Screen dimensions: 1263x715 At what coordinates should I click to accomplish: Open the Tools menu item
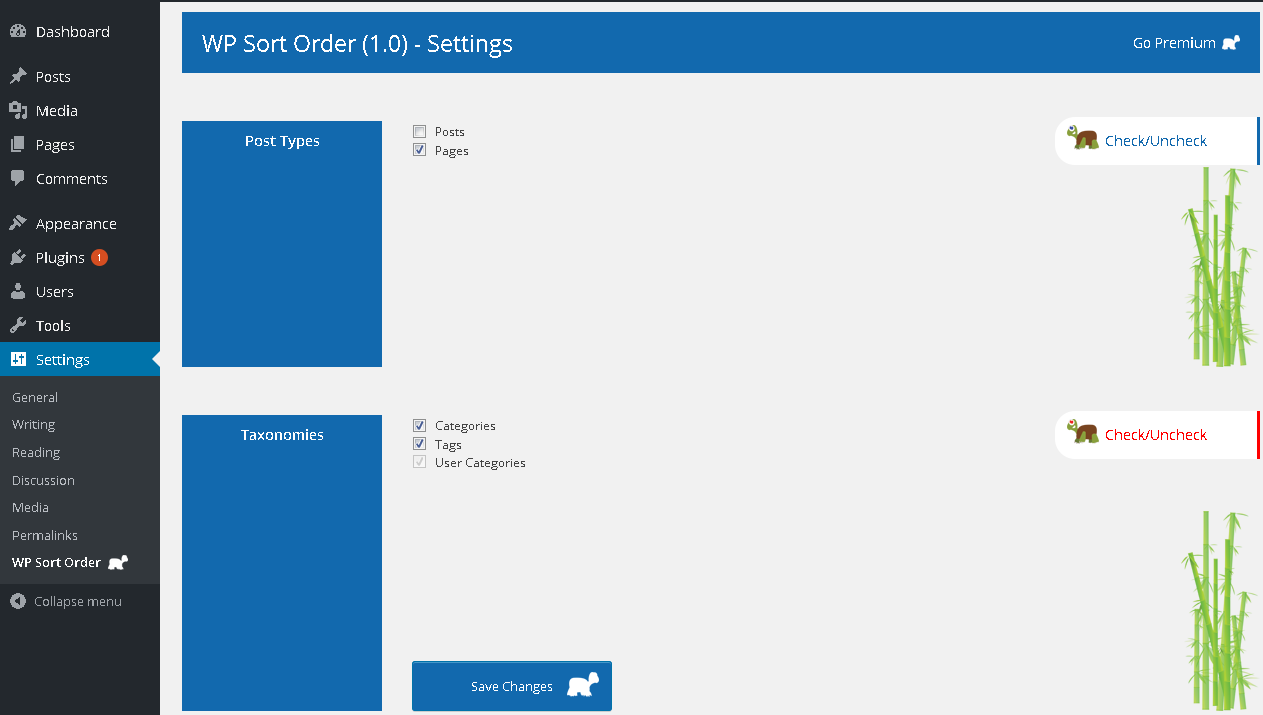pyautogui.click(x=80, y=325)
